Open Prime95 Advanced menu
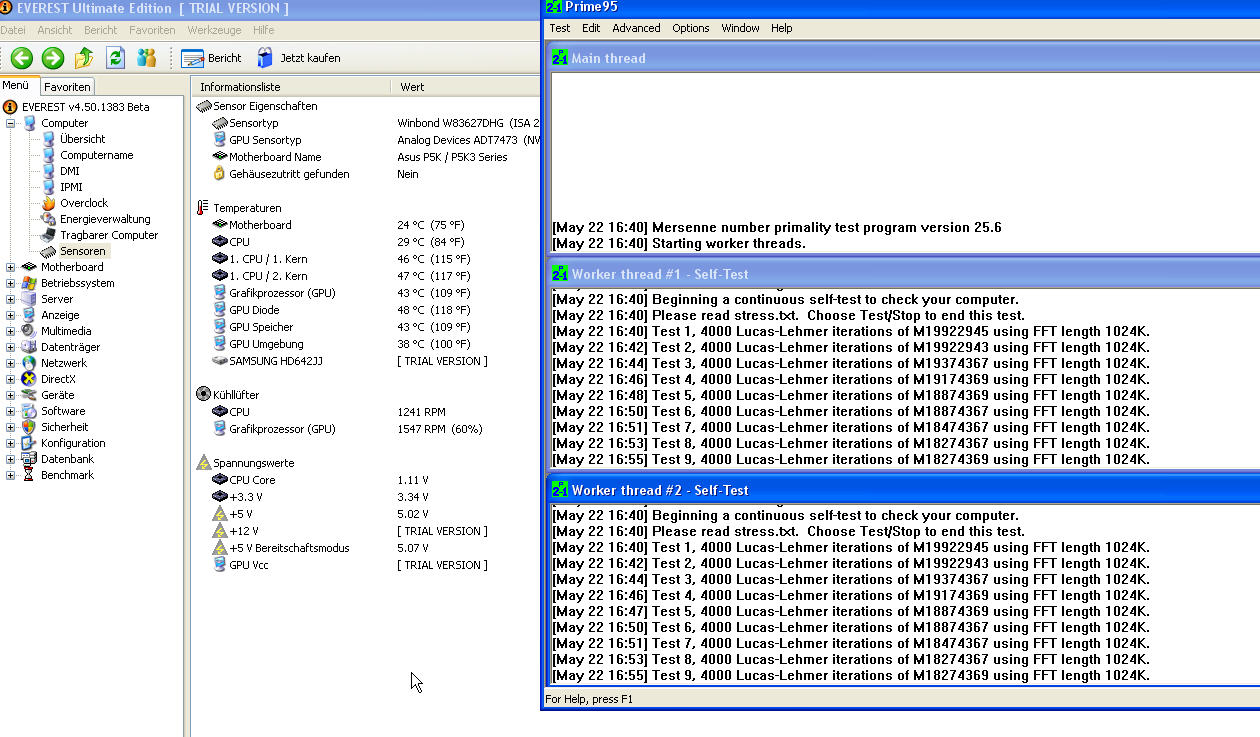1260x737 pixels. coord(636,28)
